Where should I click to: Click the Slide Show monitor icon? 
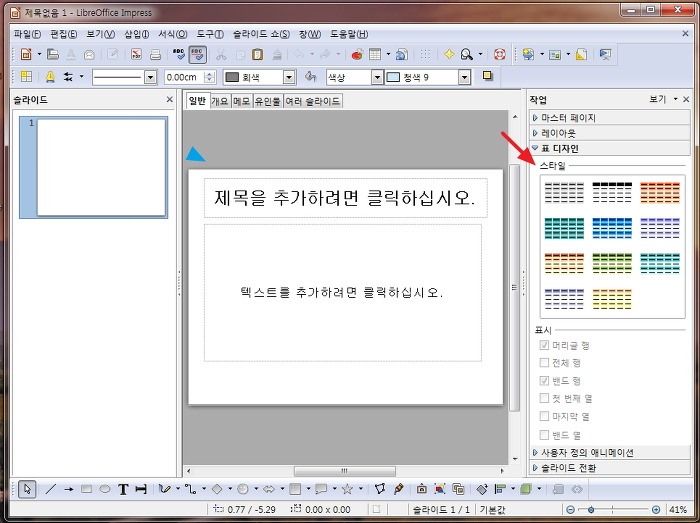[x=605, y=54]
